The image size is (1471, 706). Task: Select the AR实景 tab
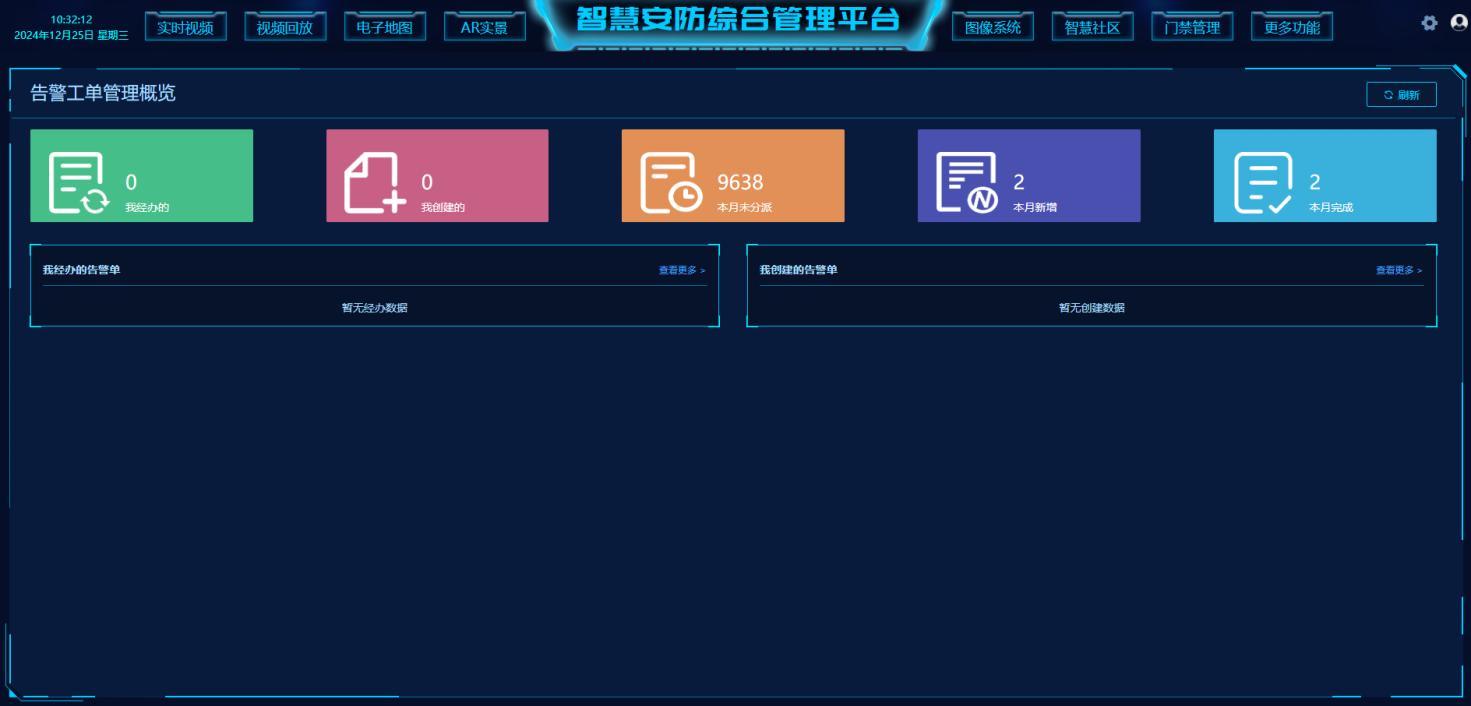[x=485, y=27]
